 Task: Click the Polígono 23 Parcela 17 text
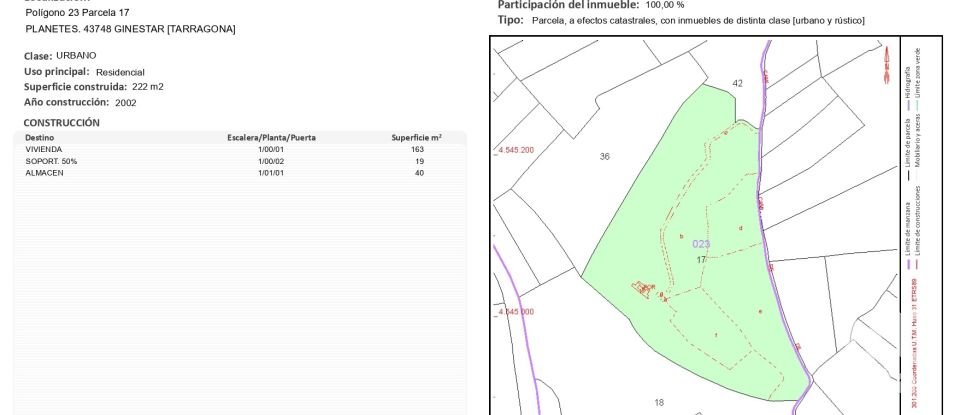click(77, 12)
